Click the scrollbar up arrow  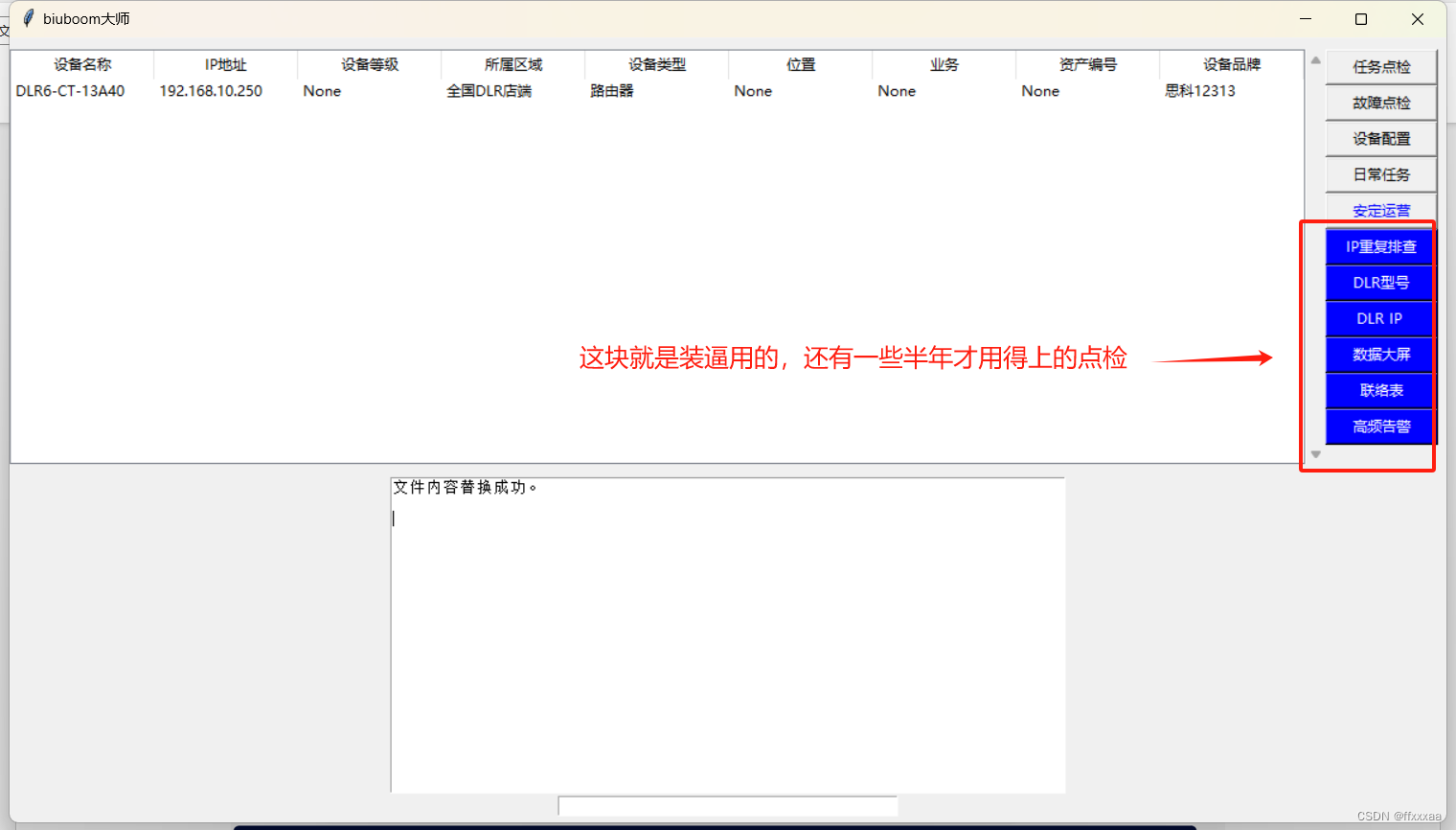coord(1315,59)
